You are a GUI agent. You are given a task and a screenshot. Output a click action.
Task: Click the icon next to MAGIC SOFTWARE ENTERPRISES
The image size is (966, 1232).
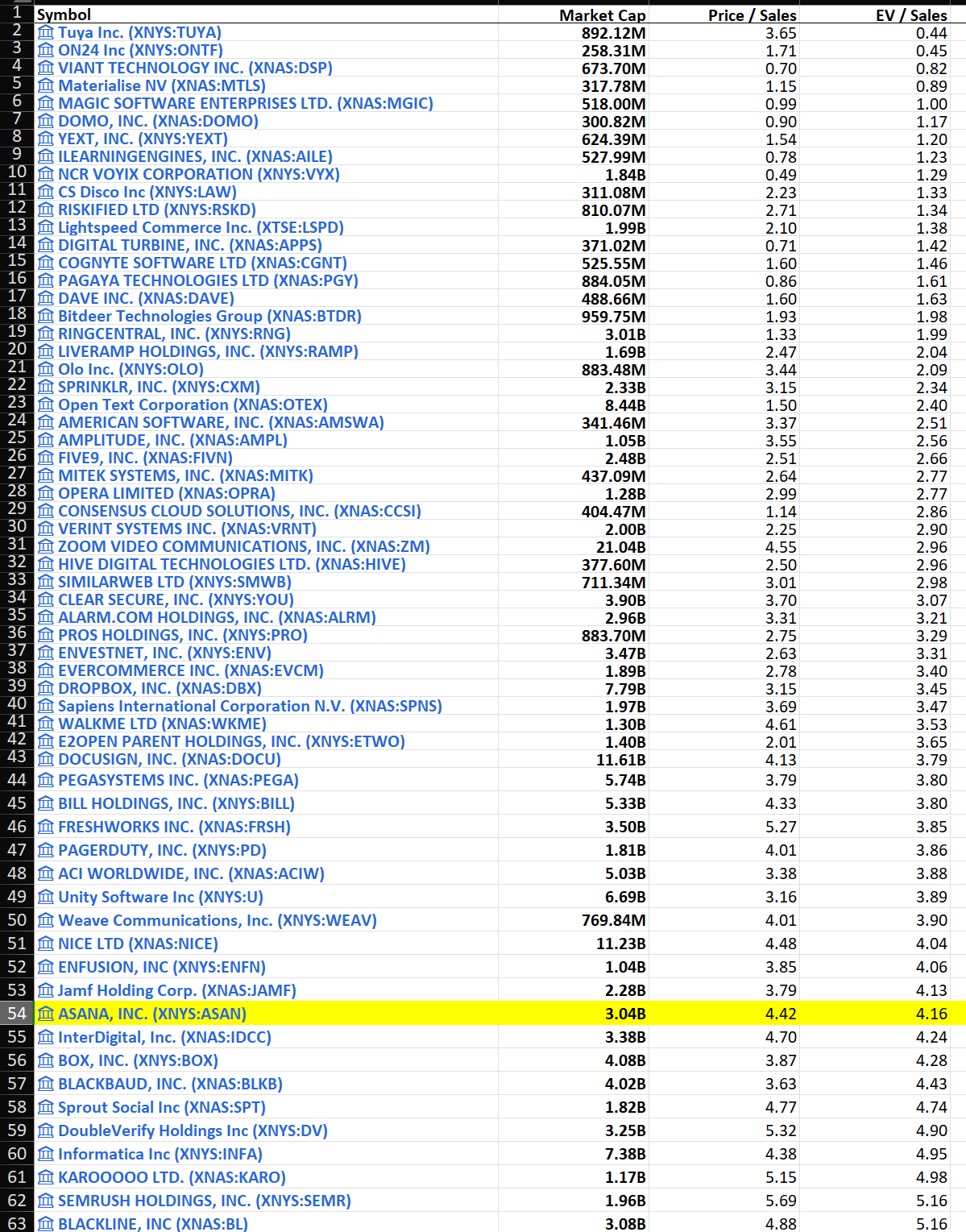46,103
